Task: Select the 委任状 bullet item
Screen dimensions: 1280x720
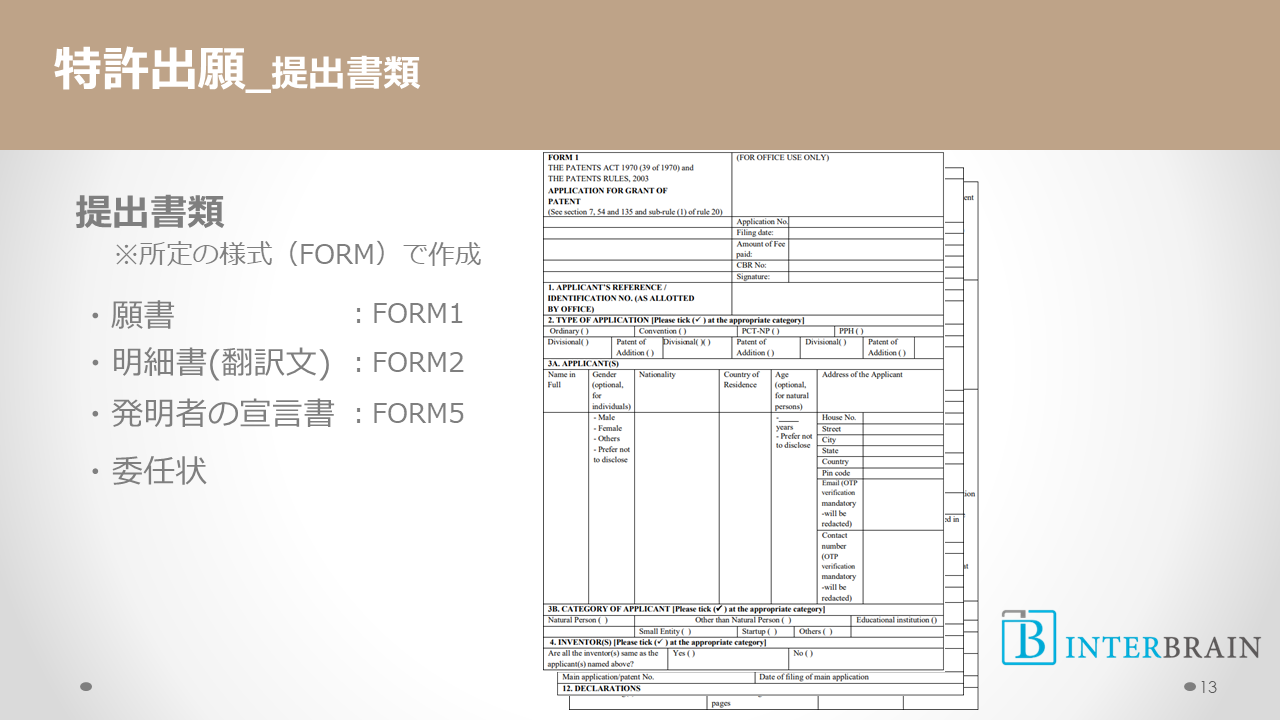Action: click(x=159, y=469)
